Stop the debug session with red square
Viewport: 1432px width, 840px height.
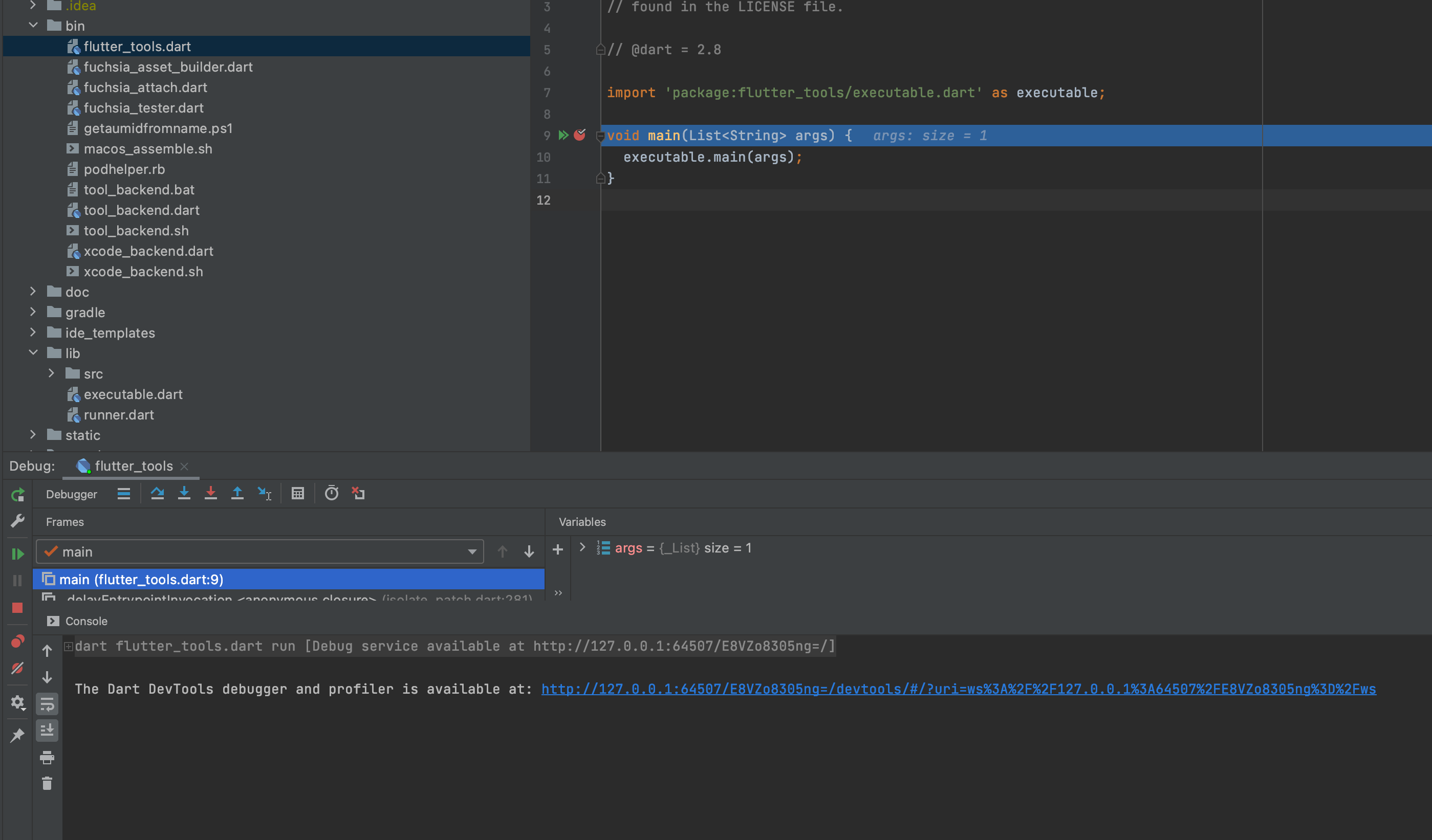[x=17, y=608]
